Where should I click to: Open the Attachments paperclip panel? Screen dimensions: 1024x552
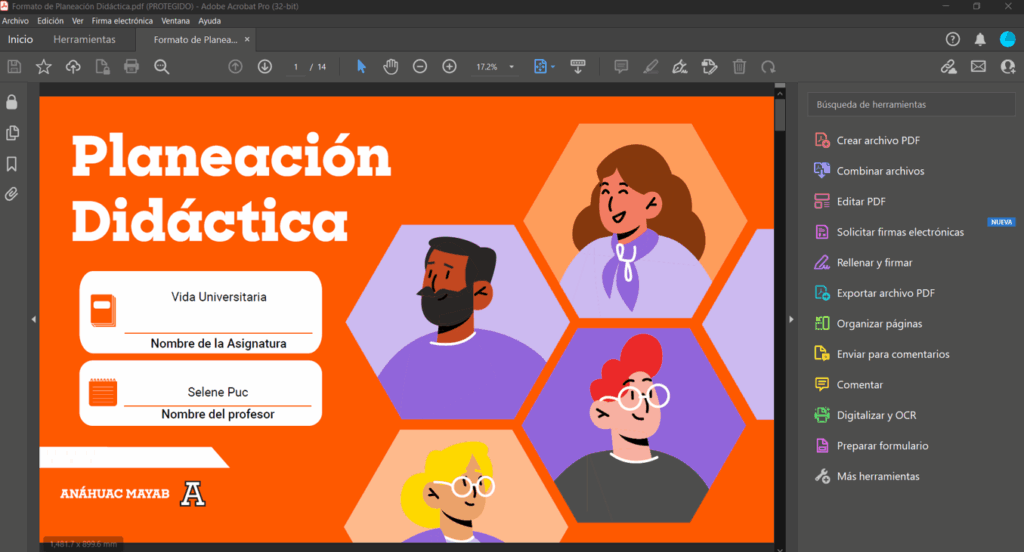point(12,193)
